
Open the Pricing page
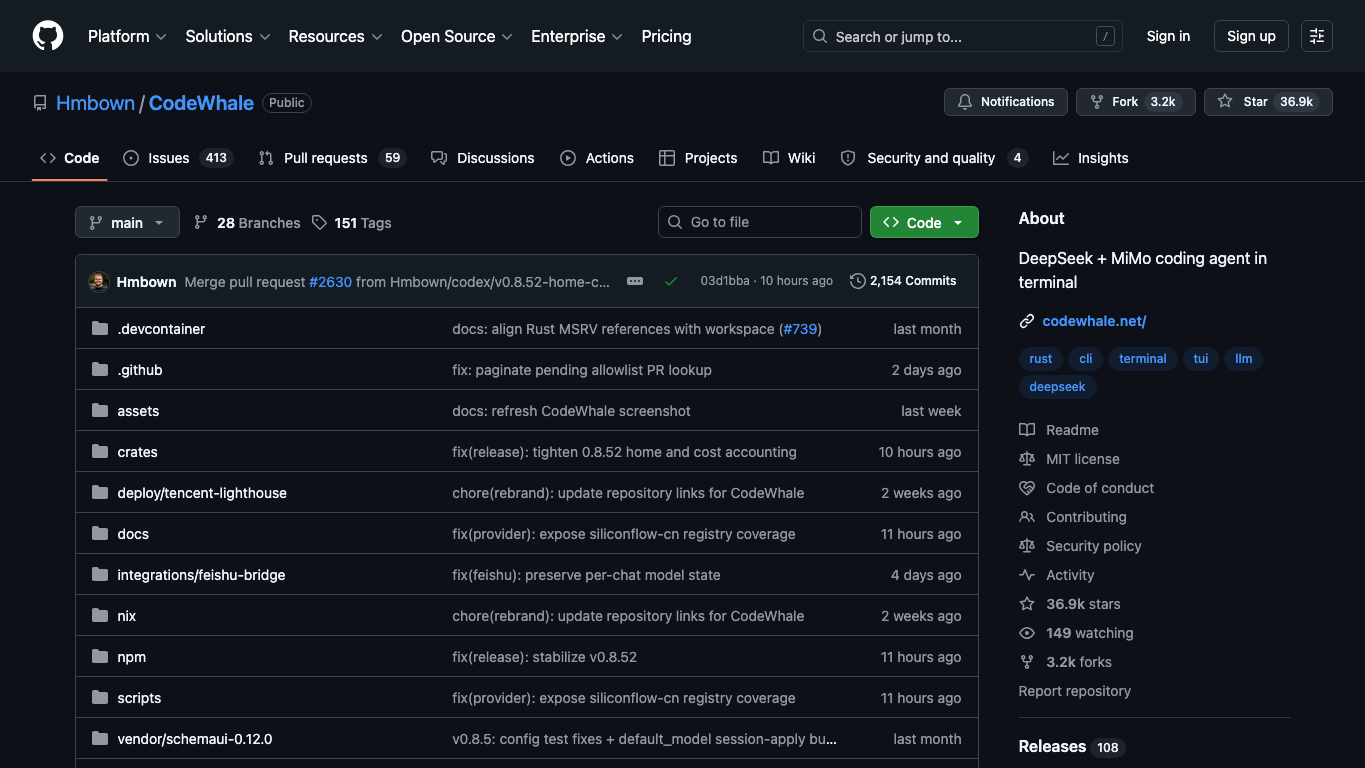[x=666, y=36]
